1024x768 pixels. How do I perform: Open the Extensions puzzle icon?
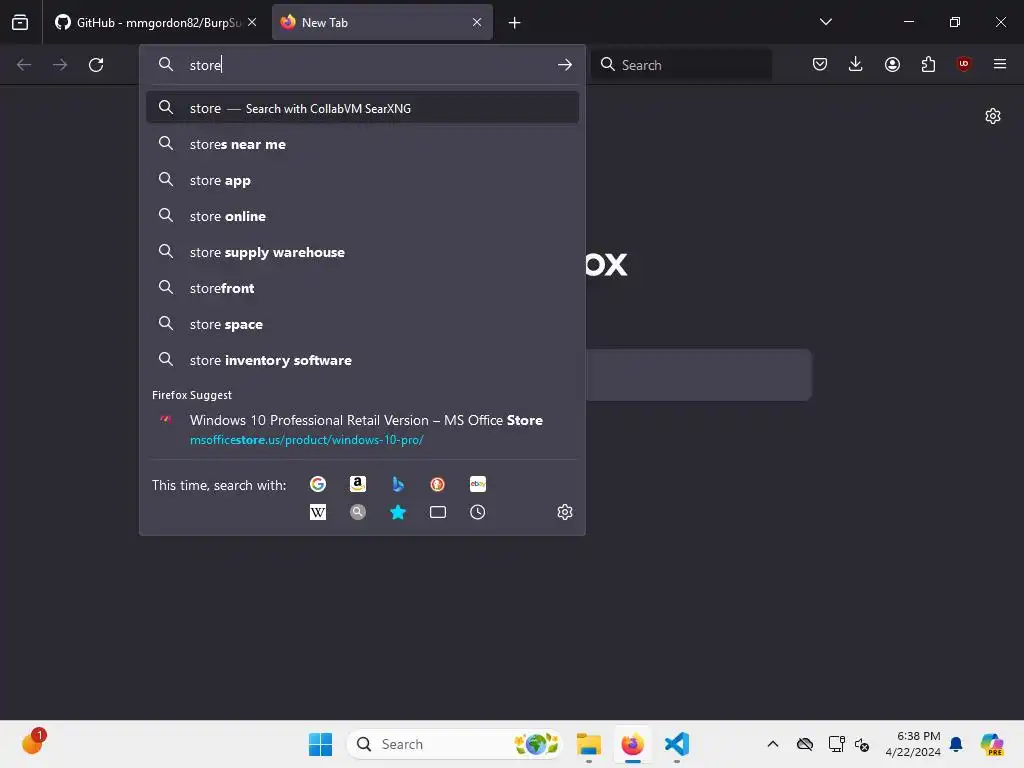(928, 64)
